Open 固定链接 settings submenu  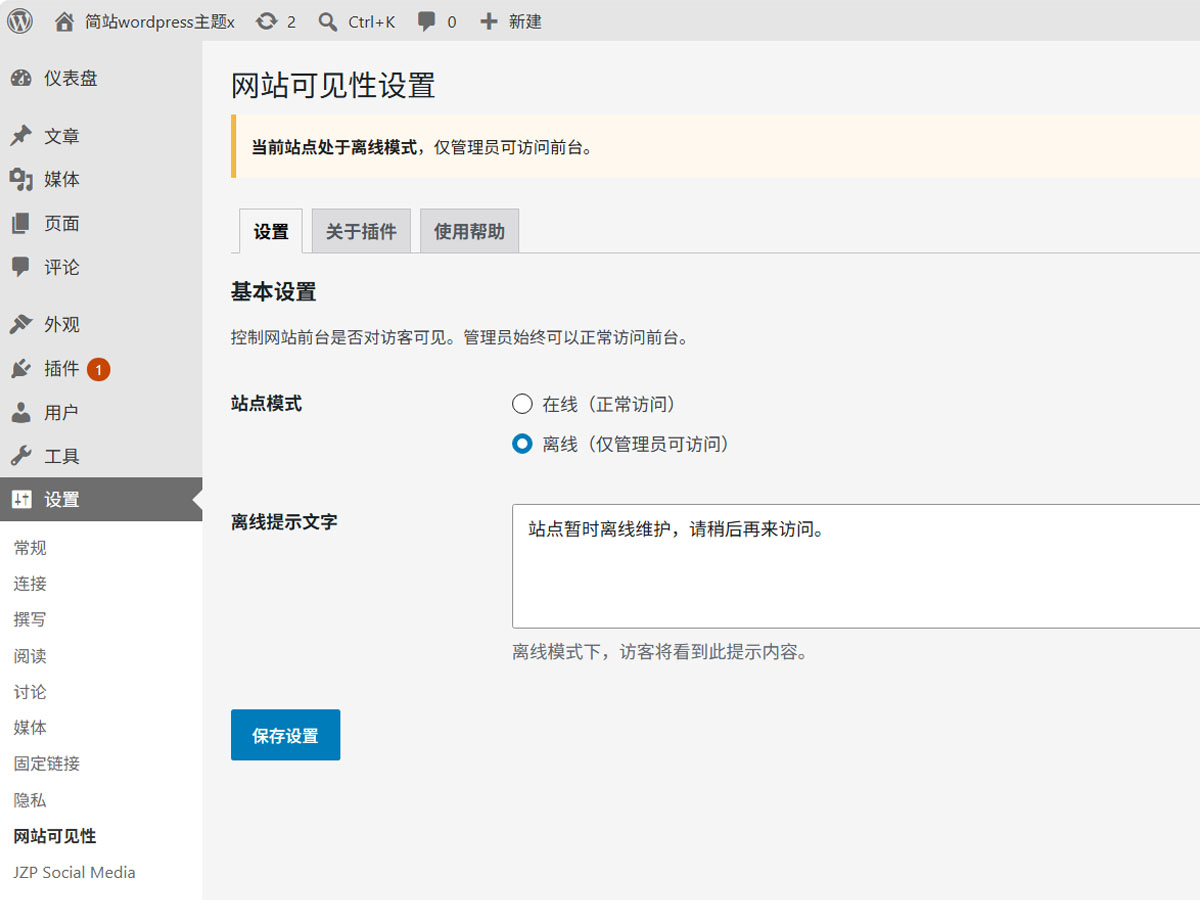click(x=47, y=764)
